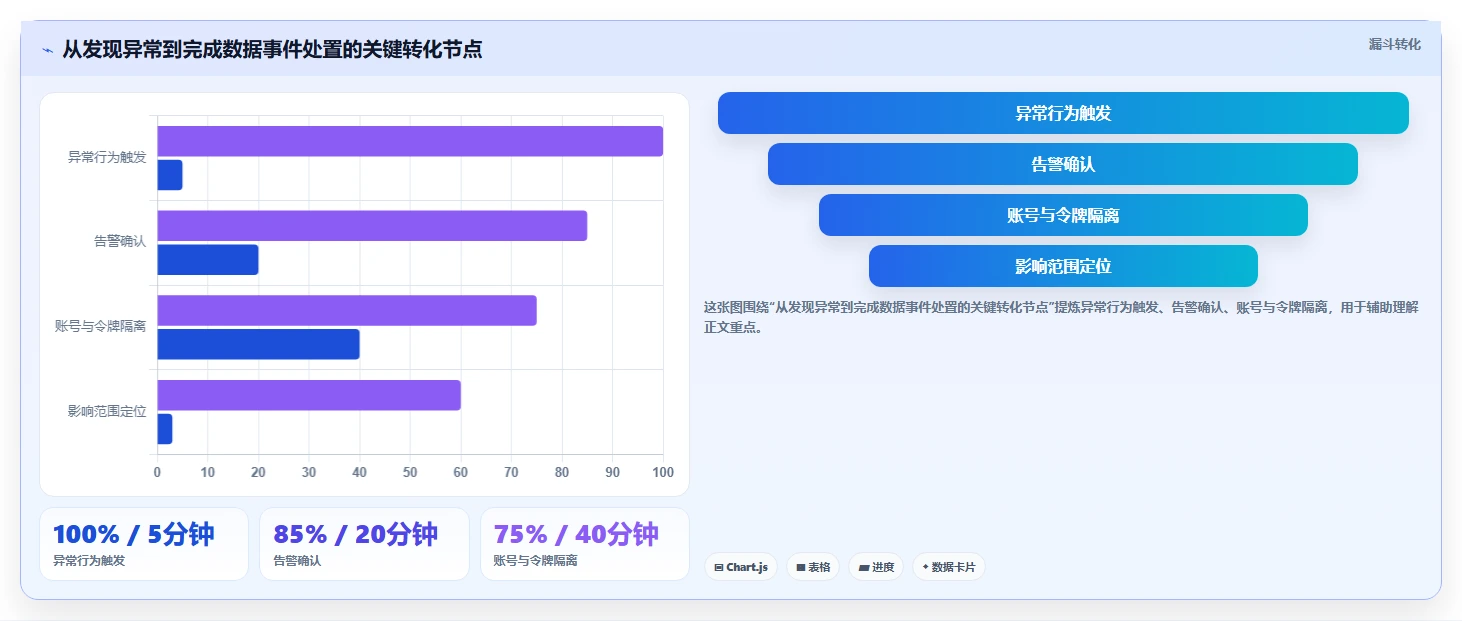Click the x-axis tick label 20
1462x621 pixels.
coord(258,472)
